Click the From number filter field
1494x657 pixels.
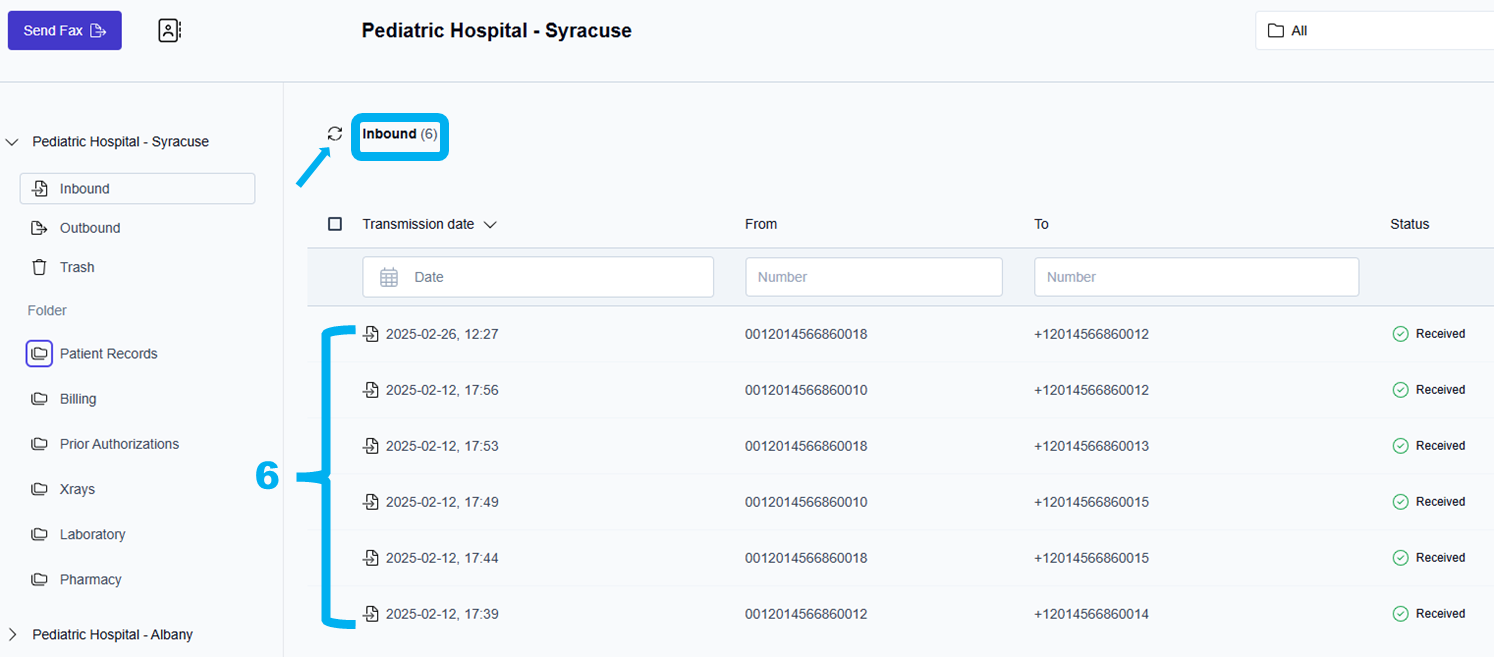pyautogui.click(x=873, y=277)
